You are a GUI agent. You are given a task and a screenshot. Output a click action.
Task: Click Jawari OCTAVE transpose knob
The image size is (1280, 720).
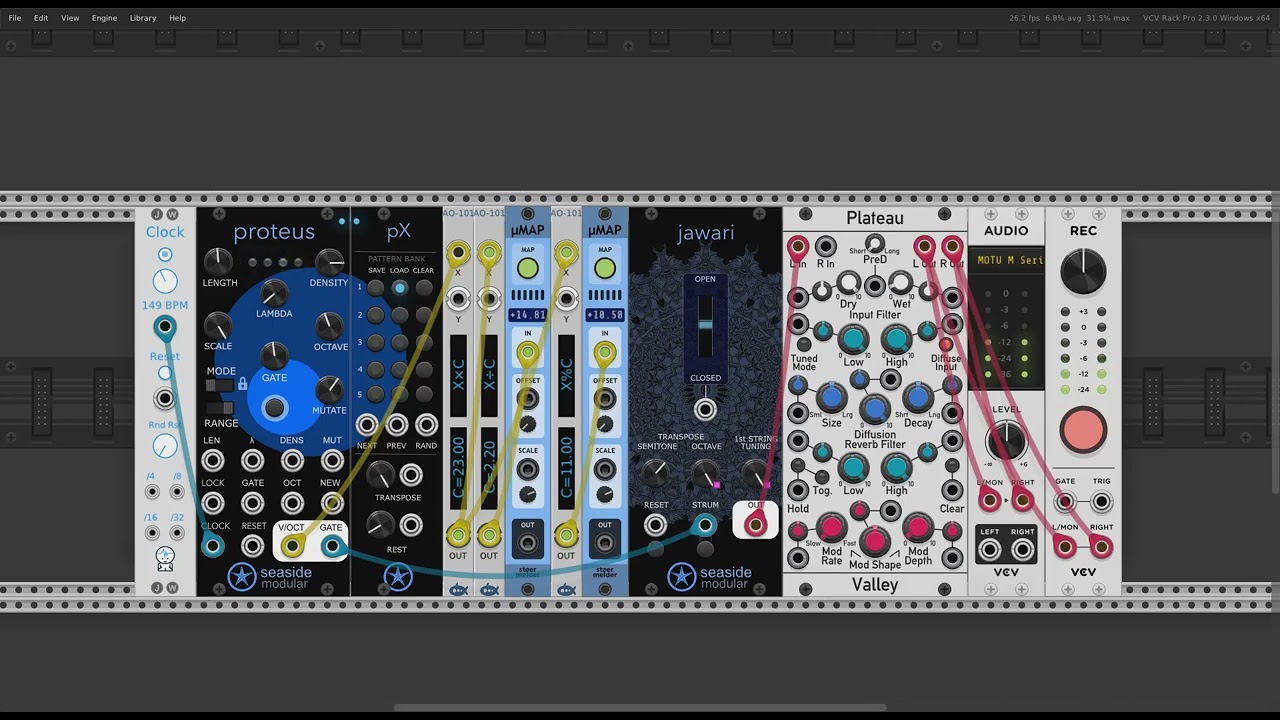(705, 472)
